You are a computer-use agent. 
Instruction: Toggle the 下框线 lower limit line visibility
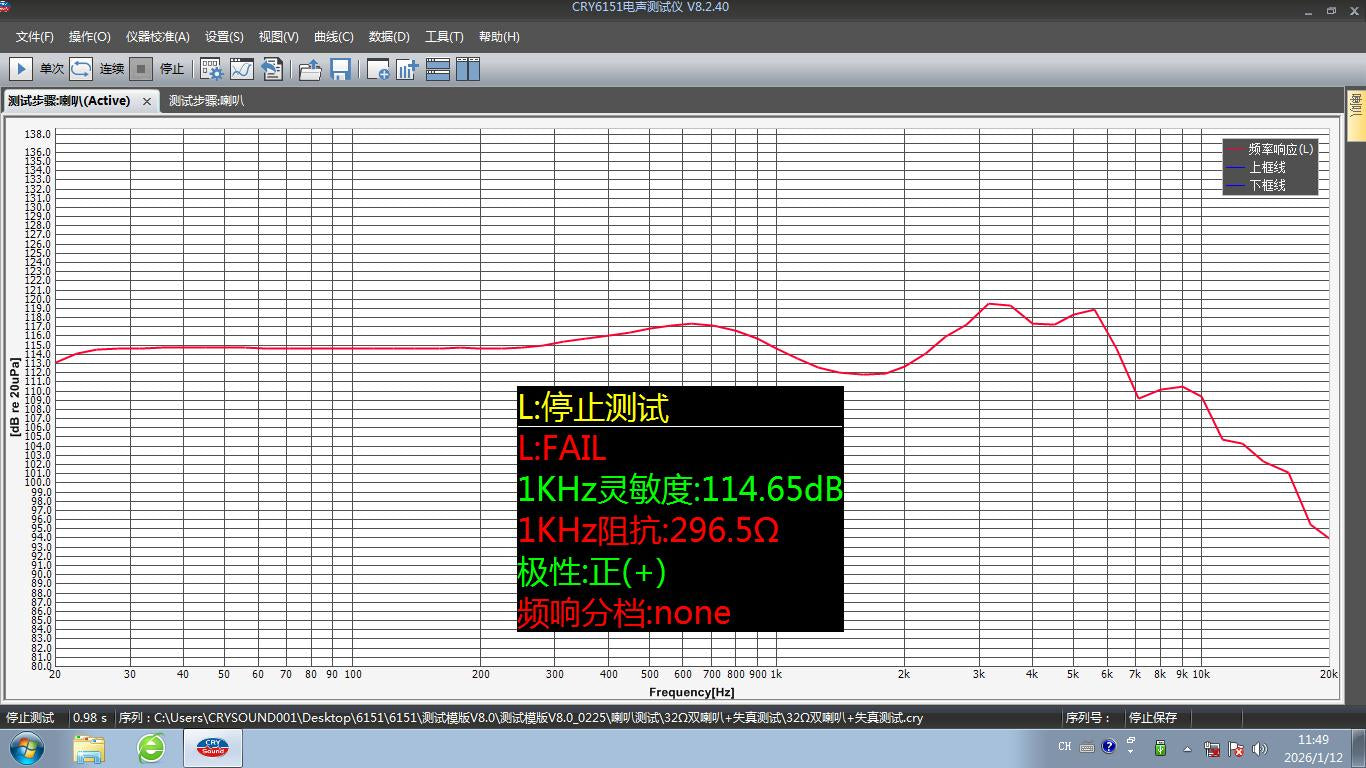(1270, 184)
